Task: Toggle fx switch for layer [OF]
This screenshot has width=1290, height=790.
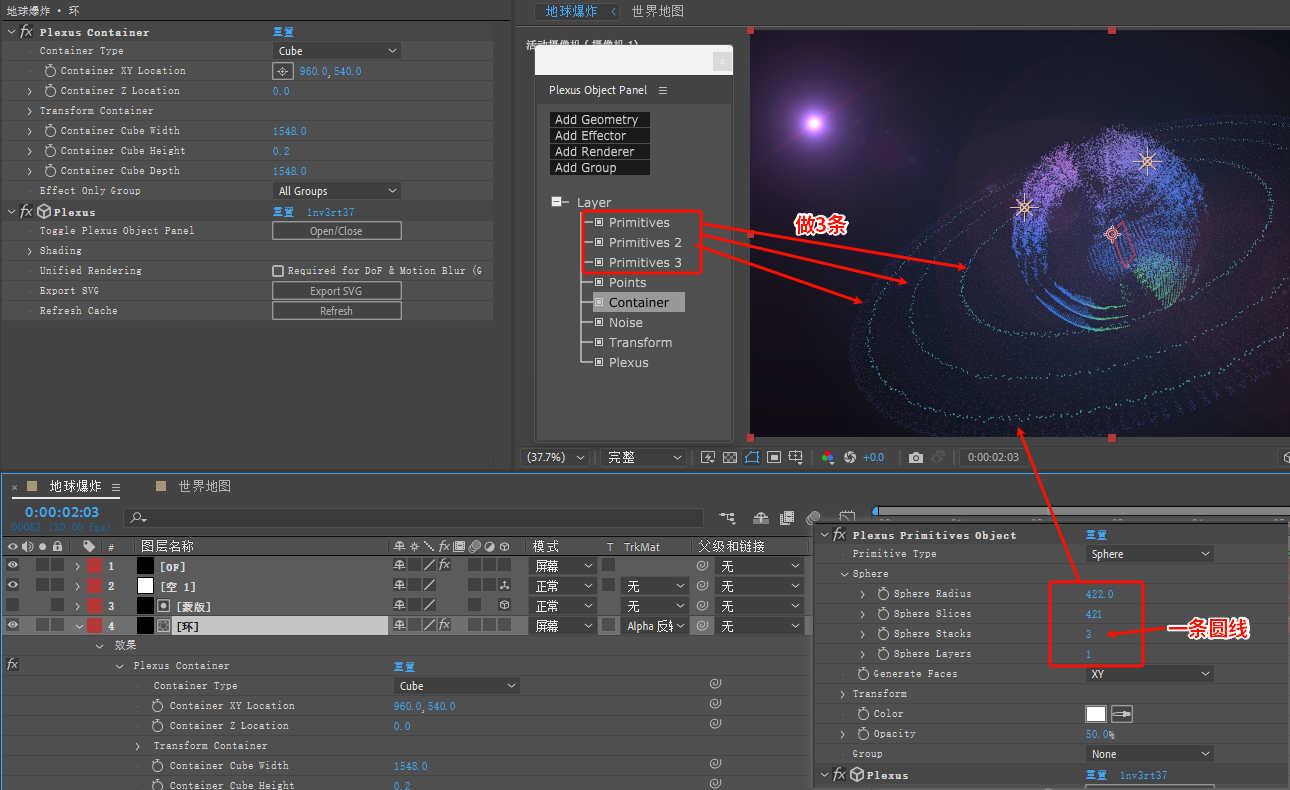Action: pyautogui.click(x=445, y=566)
